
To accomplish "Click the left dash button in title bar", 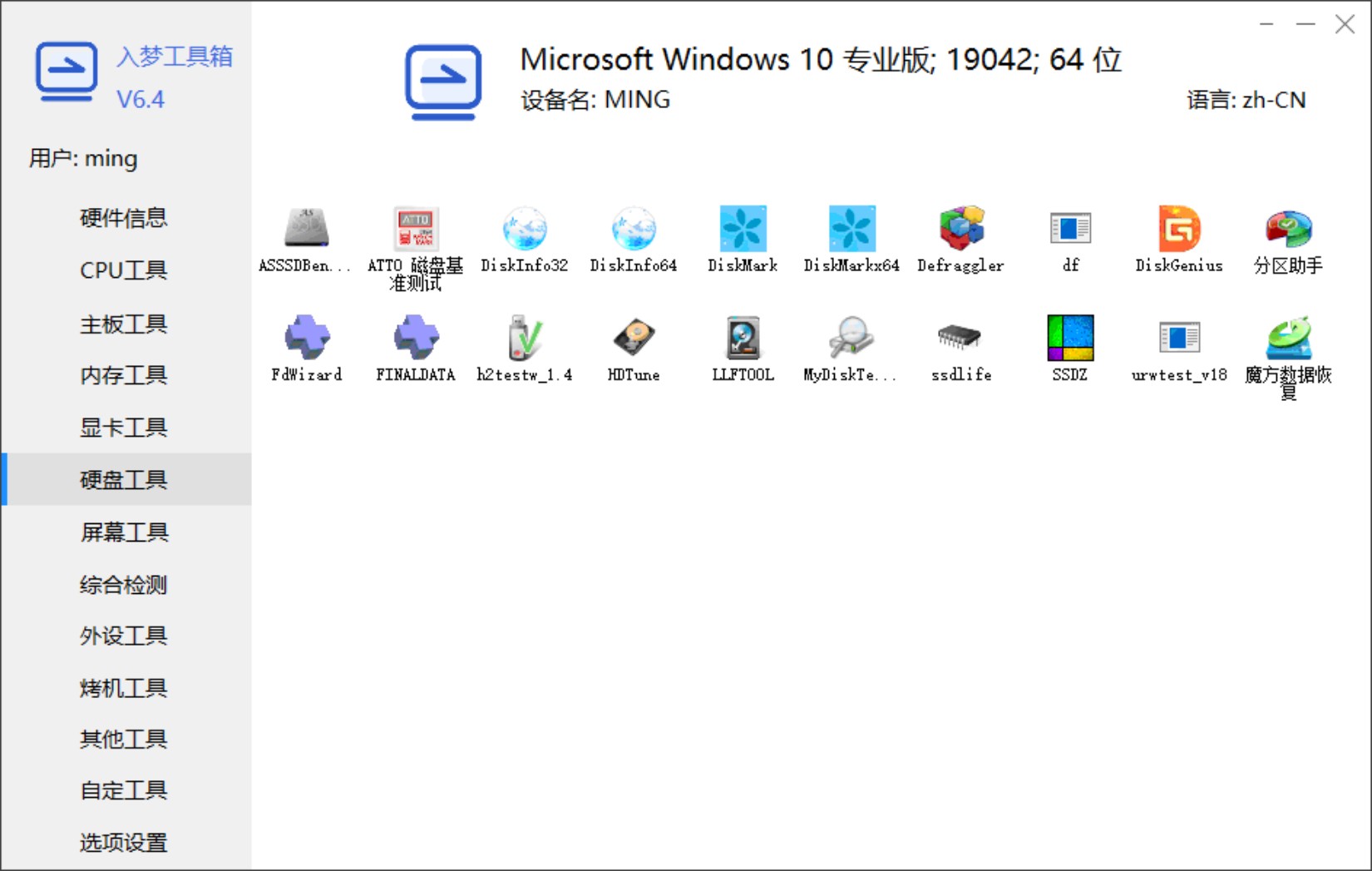I will (x=1266, y=24).
